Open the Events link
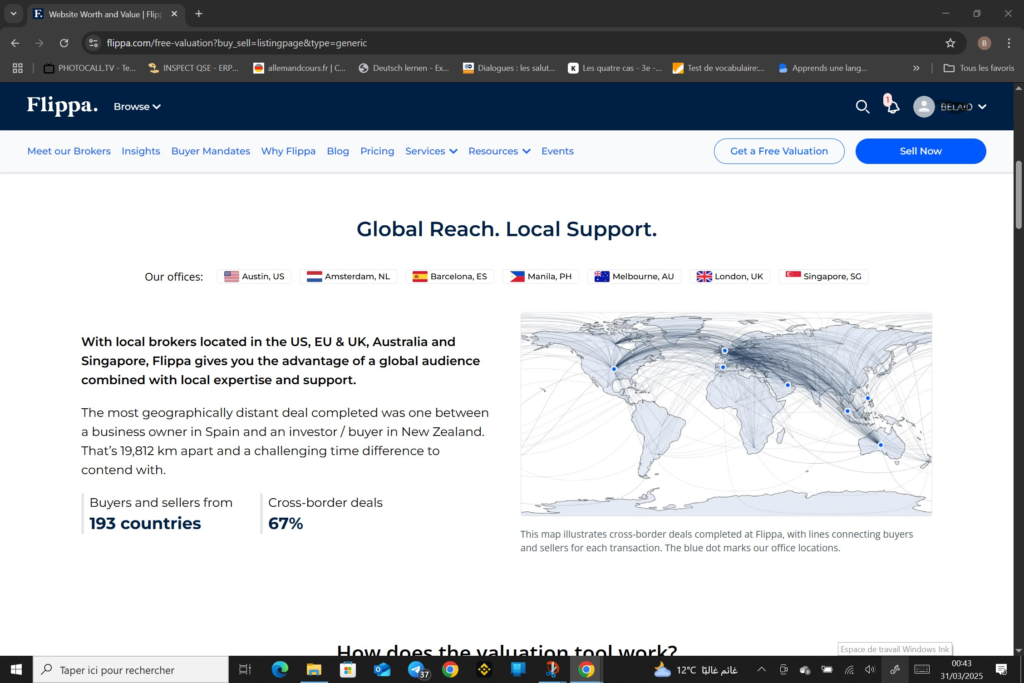 pos(557,151)
